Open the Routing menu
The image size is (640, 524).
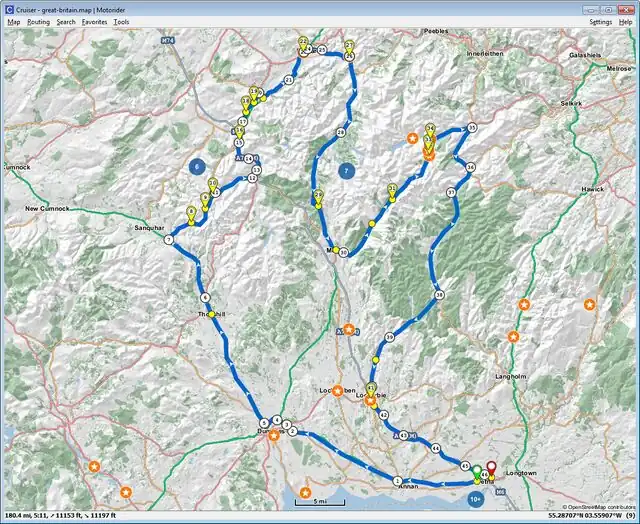(x=38, y=21)
